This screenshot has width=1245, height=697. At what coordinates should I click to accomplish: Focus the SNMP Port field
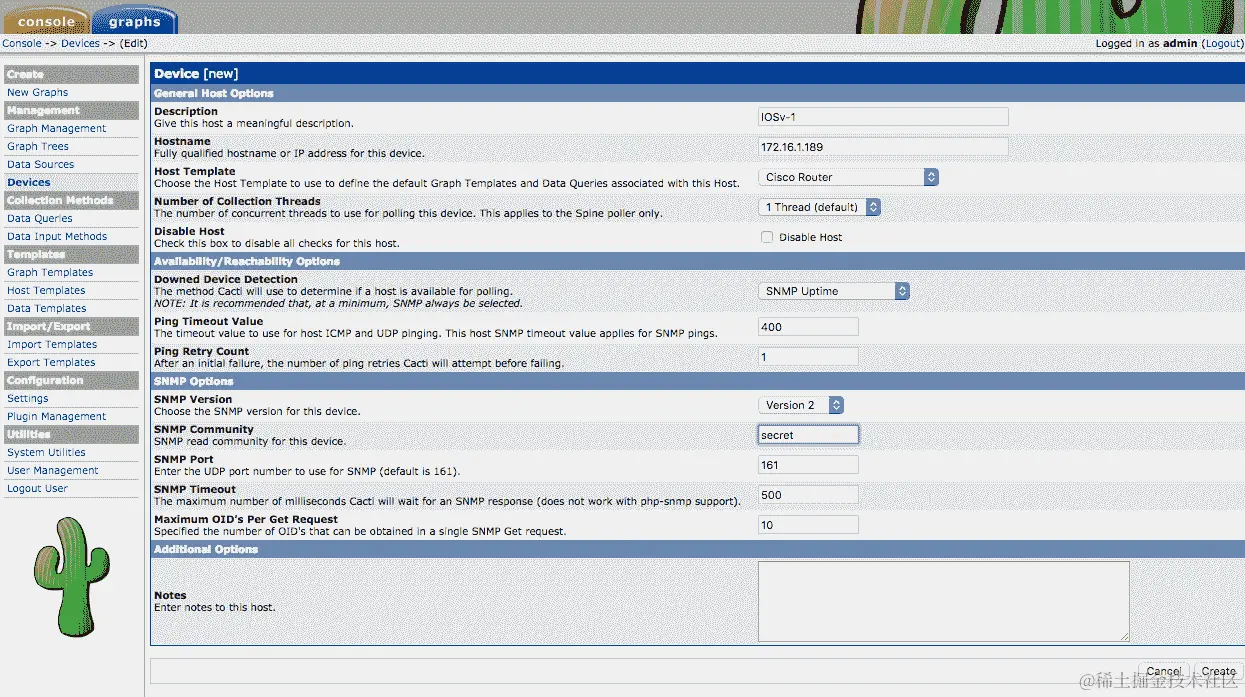coord(808,465)
